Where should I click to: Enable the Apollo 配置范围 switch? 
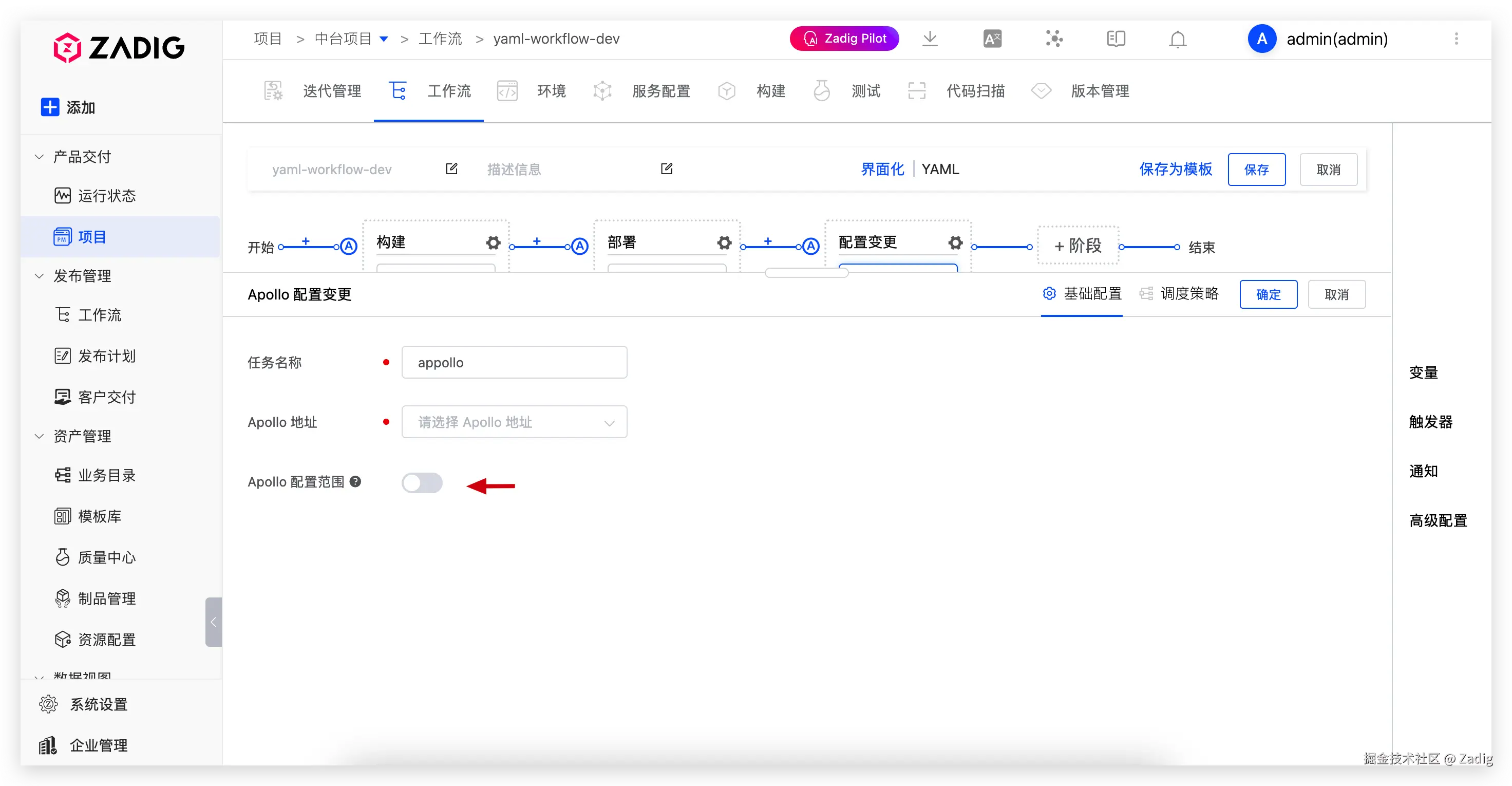[422, 482]
